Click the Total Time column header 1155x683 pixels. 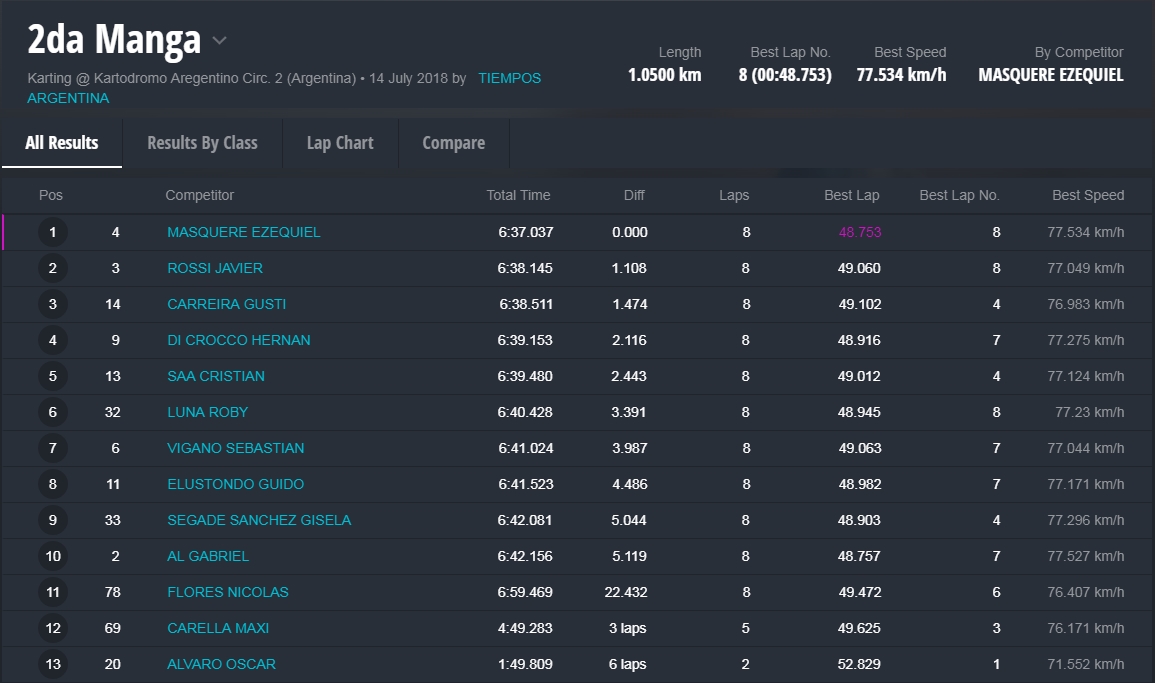[x=518, y=195]
